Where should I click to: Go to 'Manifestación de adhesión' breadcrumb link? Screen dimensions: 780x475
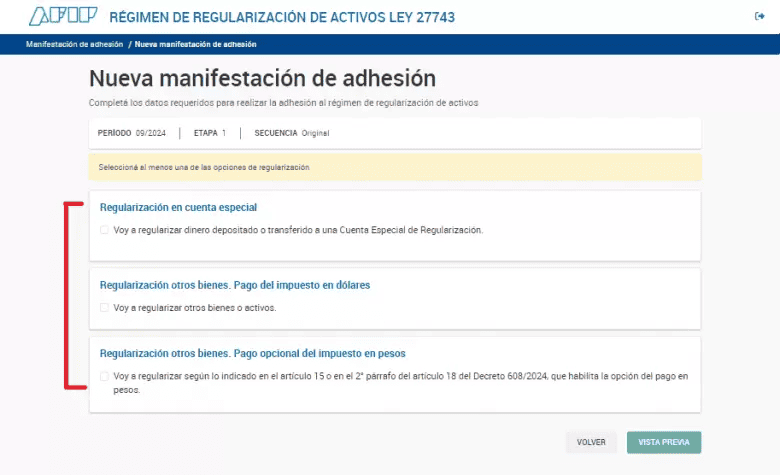74,45
